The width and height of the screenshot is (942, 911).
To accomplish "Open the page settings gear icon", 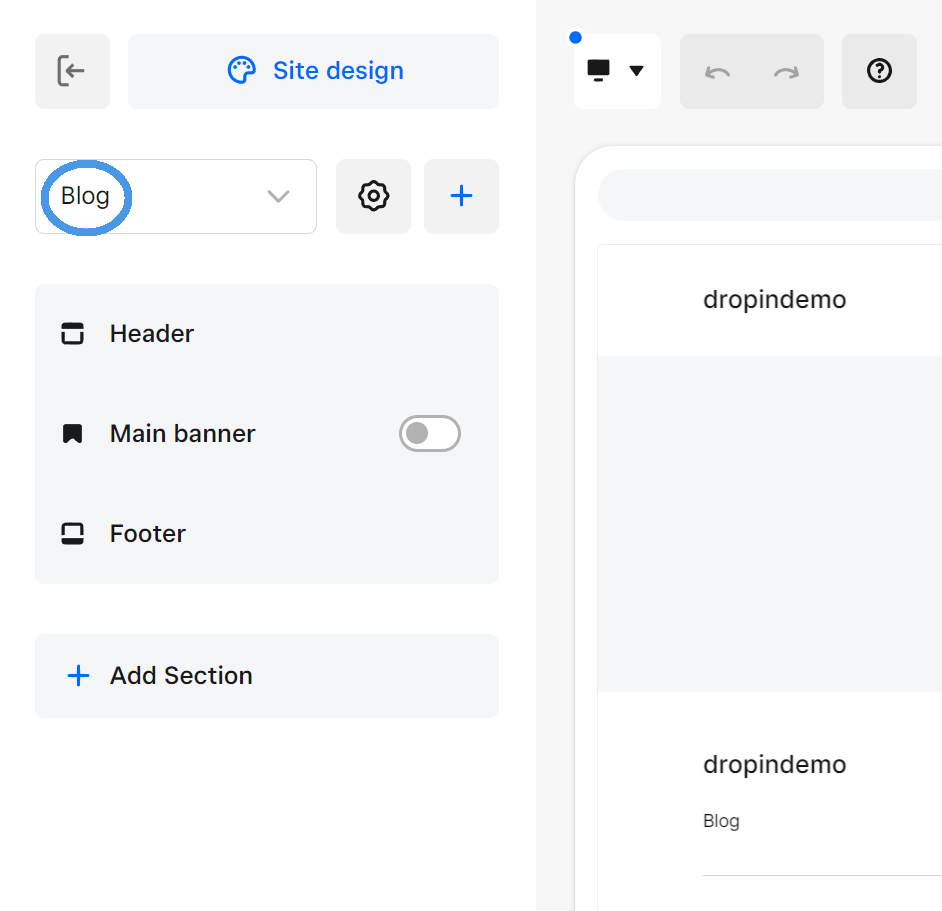I will 373,196.
